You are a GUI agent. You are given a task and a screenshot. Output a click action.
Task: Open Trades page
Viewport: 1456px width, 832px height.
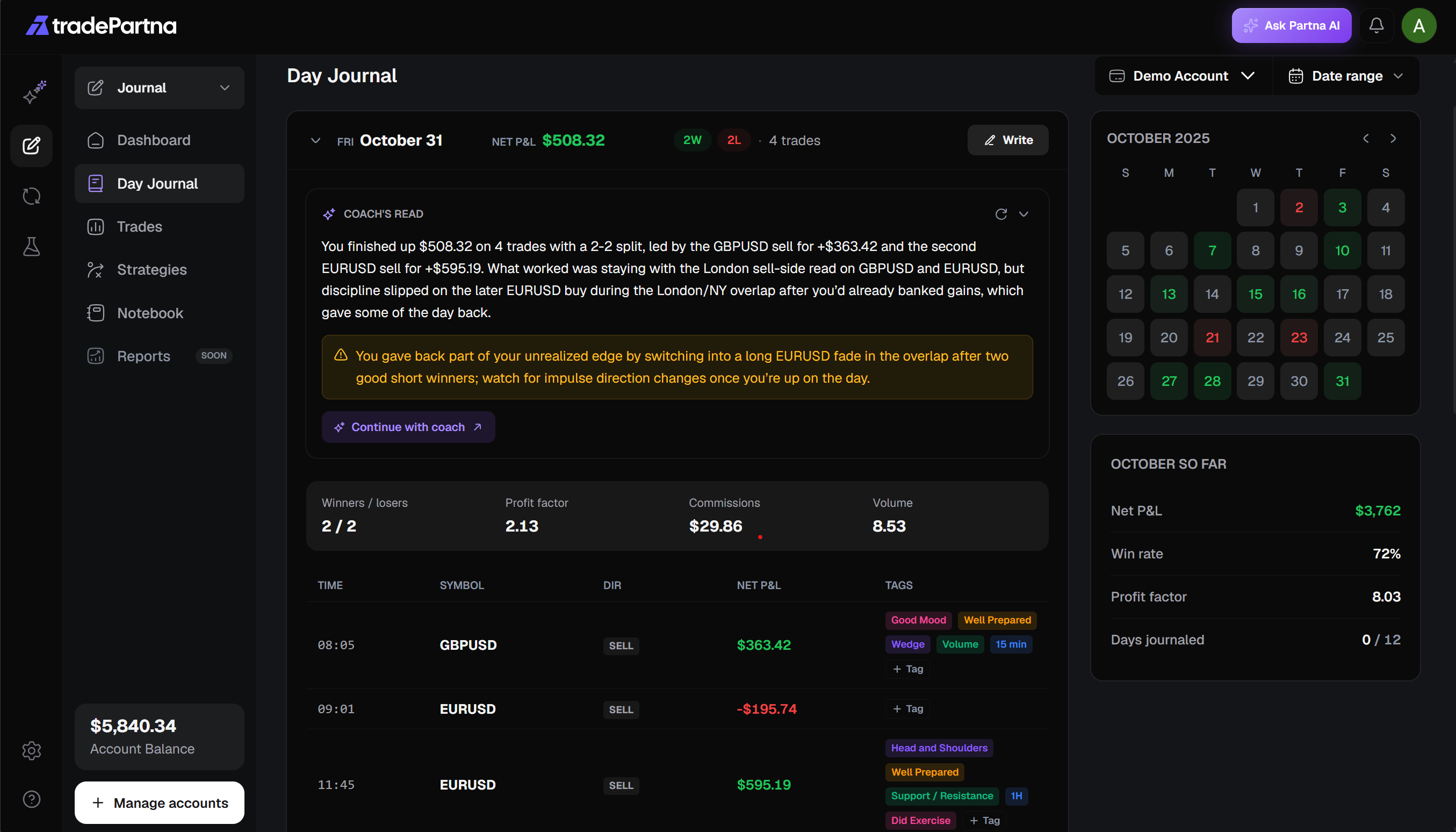(160, 227)
